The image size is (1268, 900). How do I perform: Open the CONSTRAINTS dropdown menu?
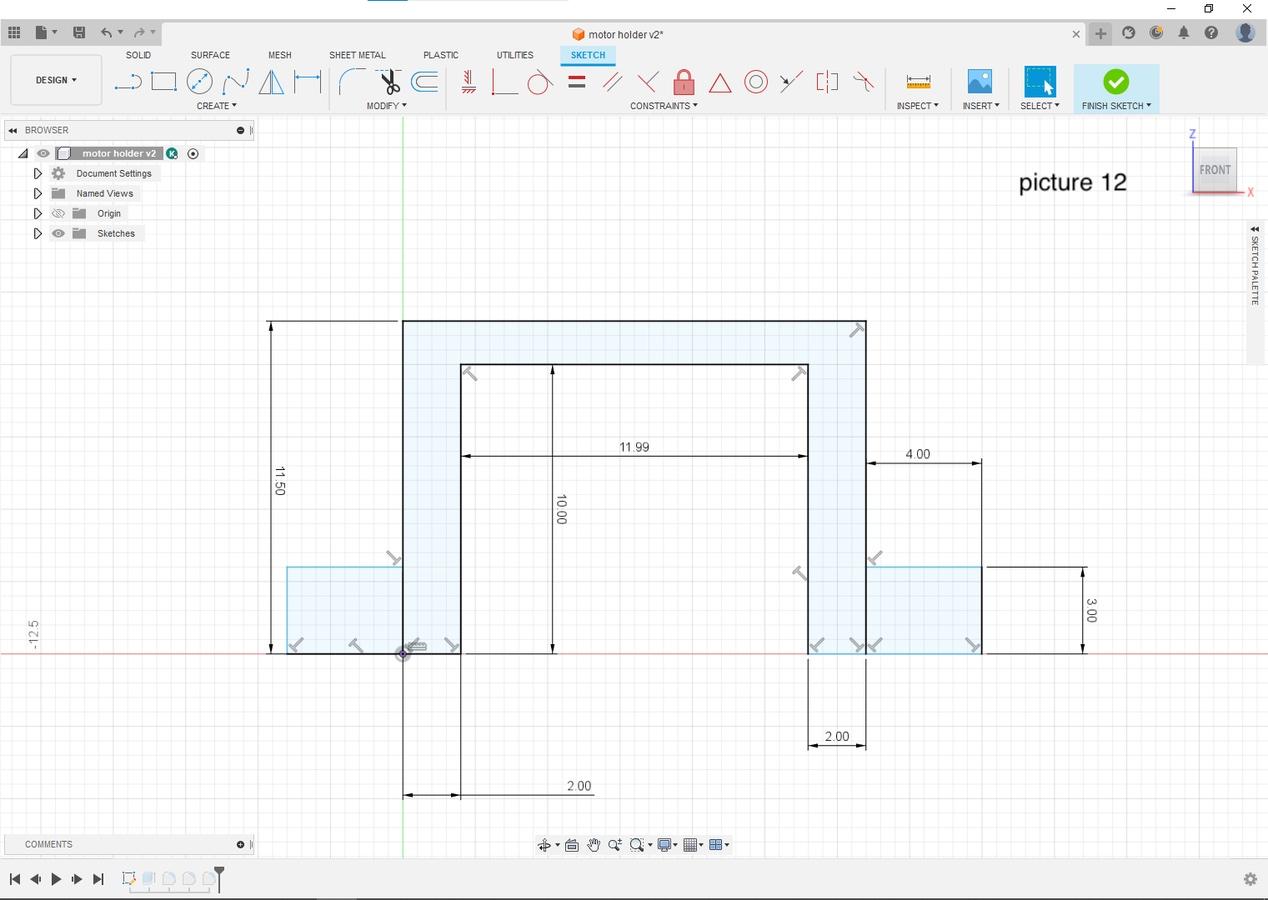(664, 105)
